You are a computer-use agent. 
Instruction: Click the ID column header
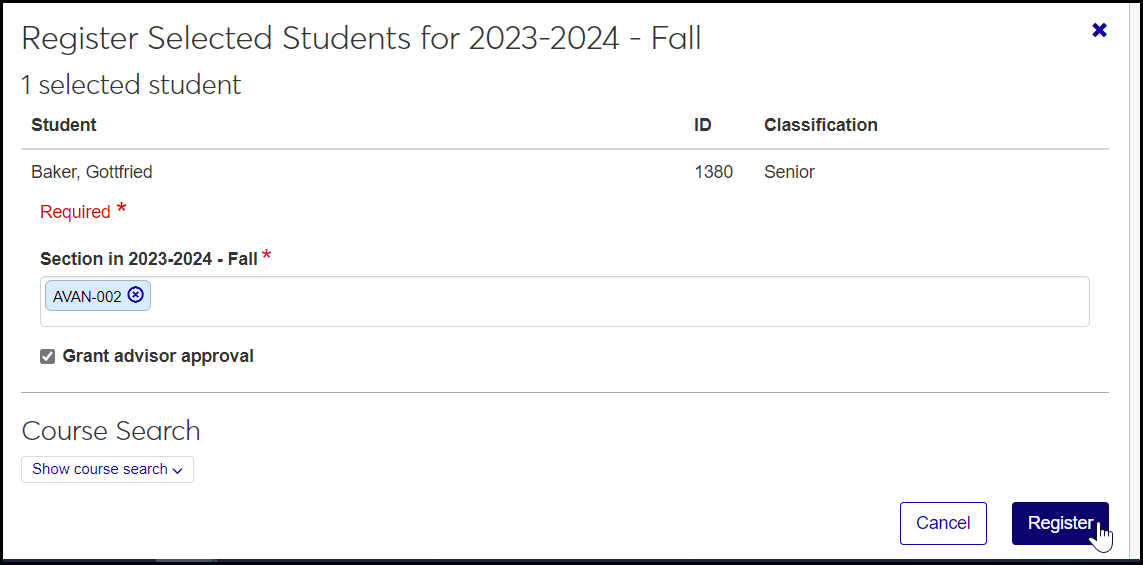pos(702,125)
